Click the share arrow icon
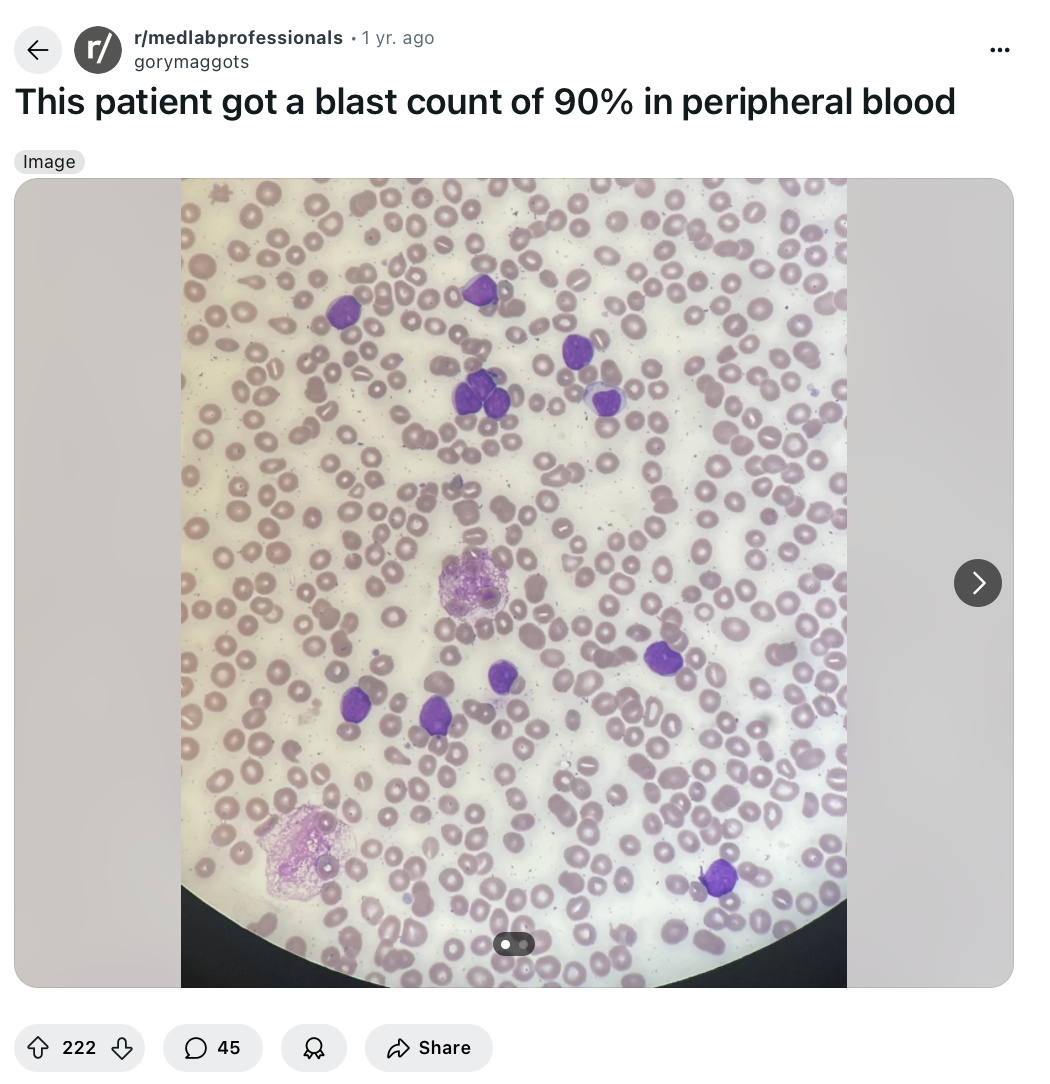 [x=398, y=1048]
